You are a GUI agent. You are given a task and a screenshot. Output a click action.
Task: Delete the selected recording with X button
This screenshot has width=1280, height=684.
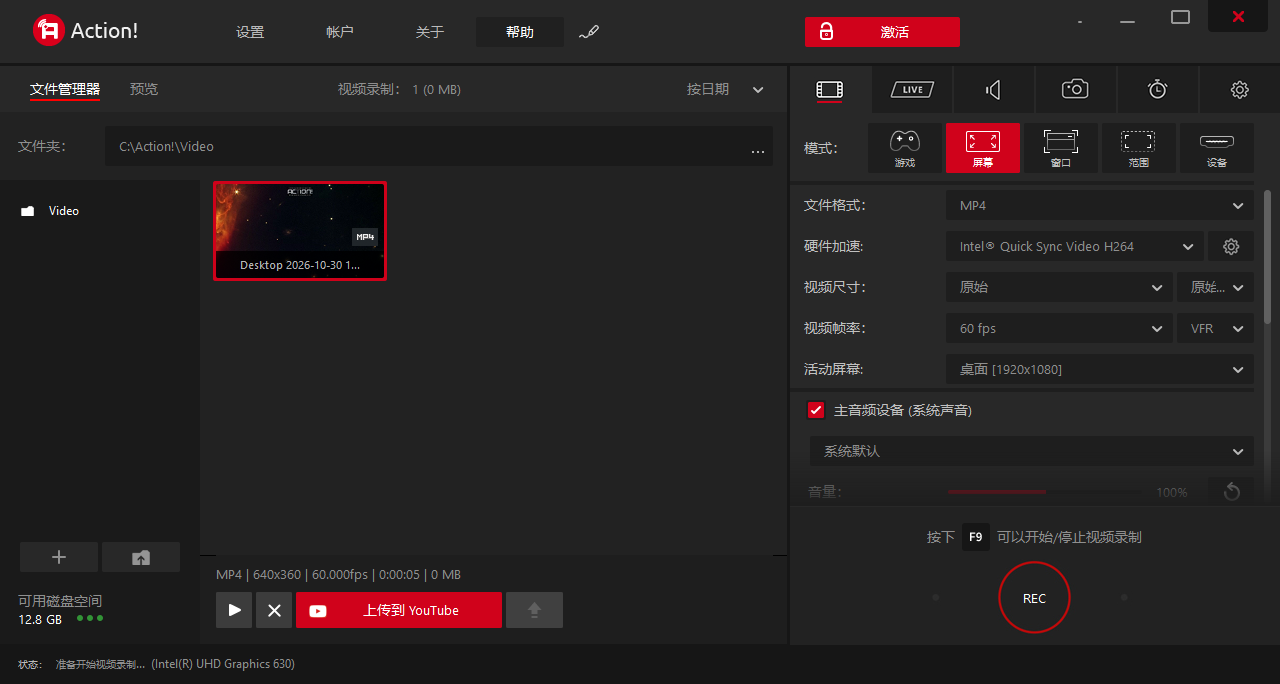pos(274,610)
